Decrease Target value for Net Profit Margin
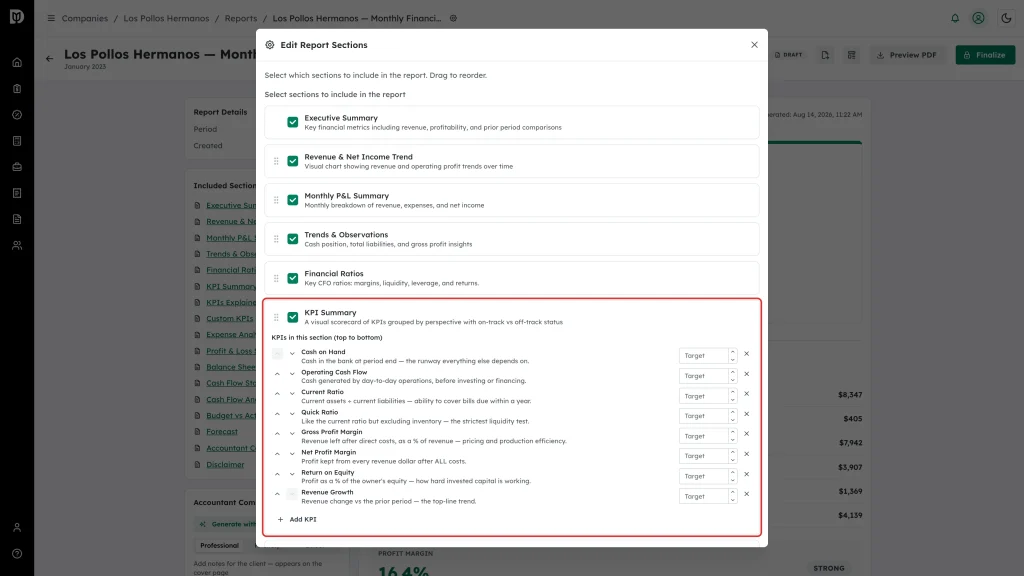The width and height of the screenshot is (1024, 576). pyautogui.click(x=733, y=460)
